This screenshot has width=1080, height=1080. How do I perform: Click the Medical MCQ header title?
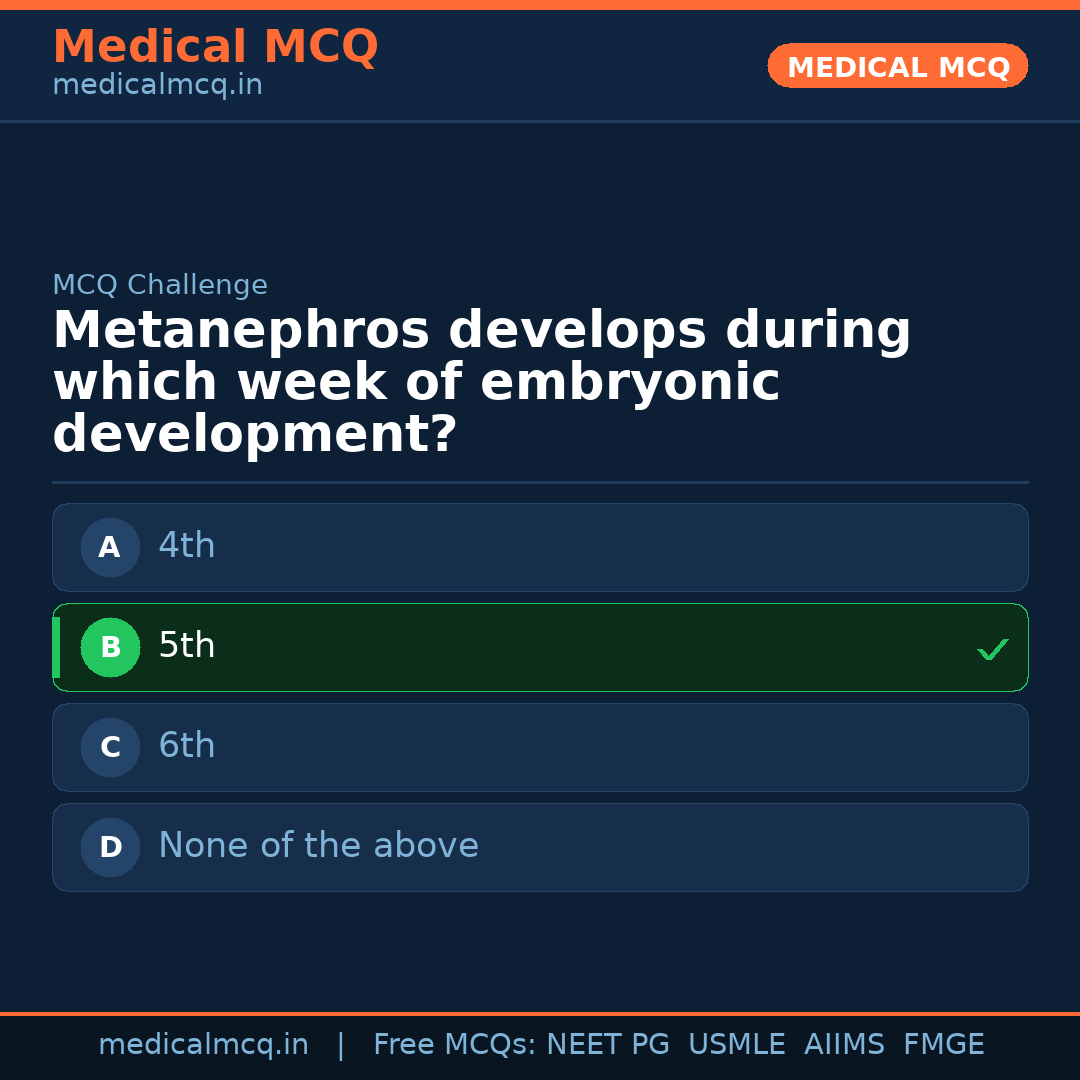(x=215, y=47)
